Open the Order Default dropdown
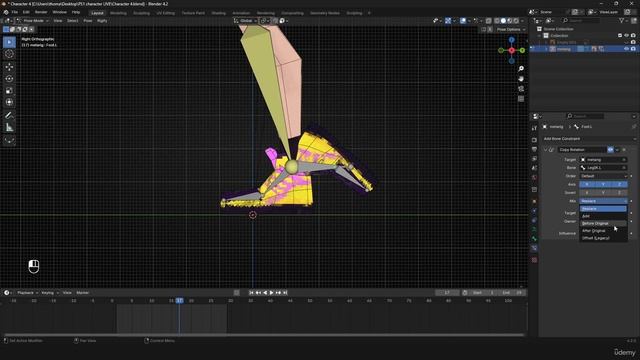Viewport: 640px width, 360px height. point(603,176)
